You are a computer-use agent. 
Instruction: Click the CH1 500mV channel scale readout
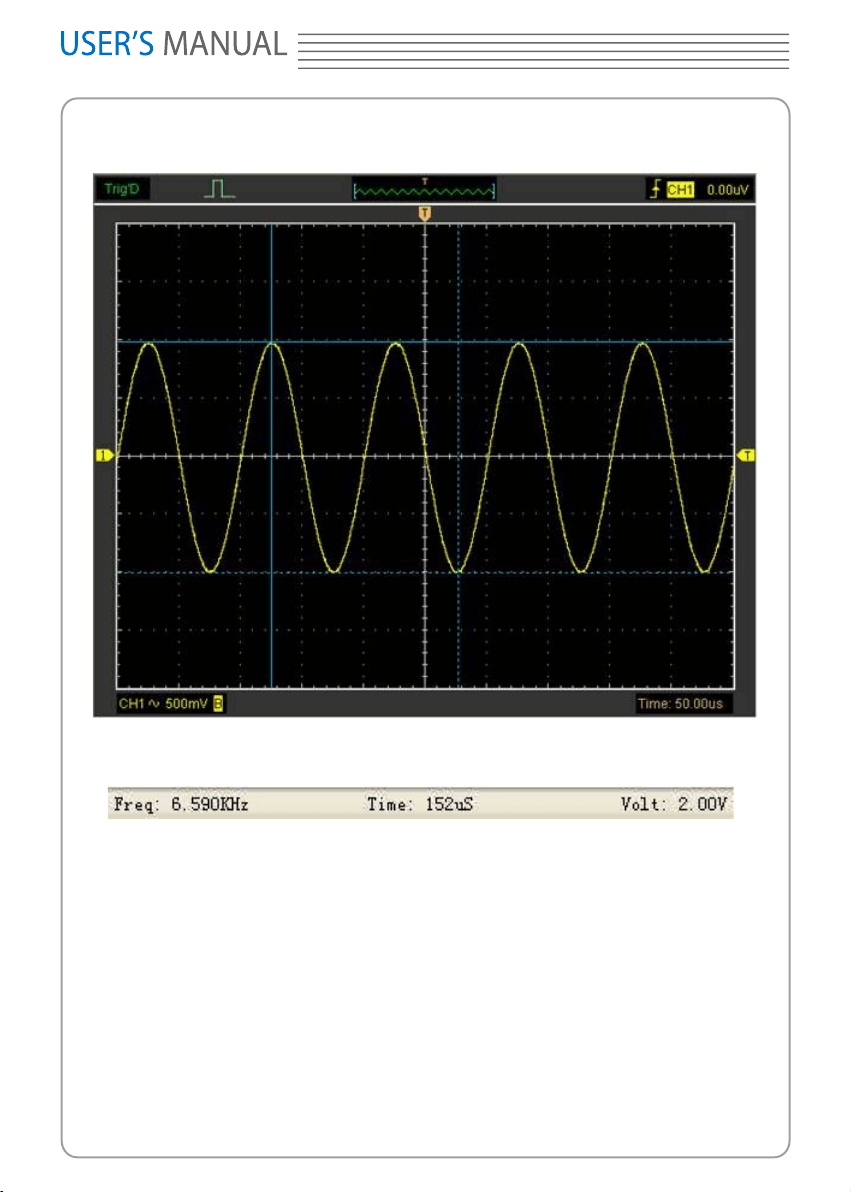click(163, 704)
